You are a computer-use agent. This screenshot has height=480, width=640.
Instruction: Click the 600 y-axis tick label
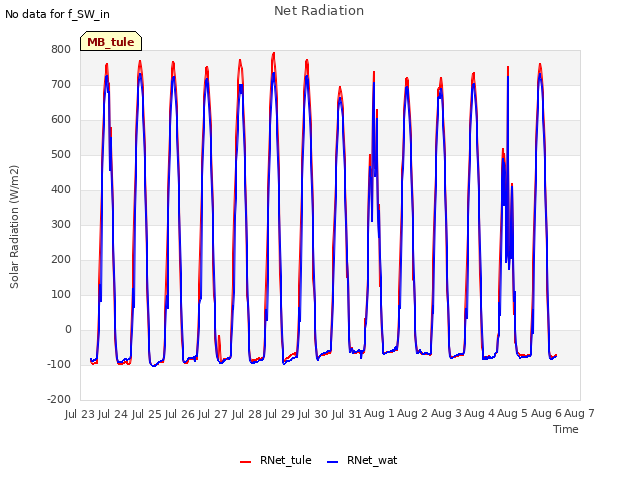coord(61,120)
